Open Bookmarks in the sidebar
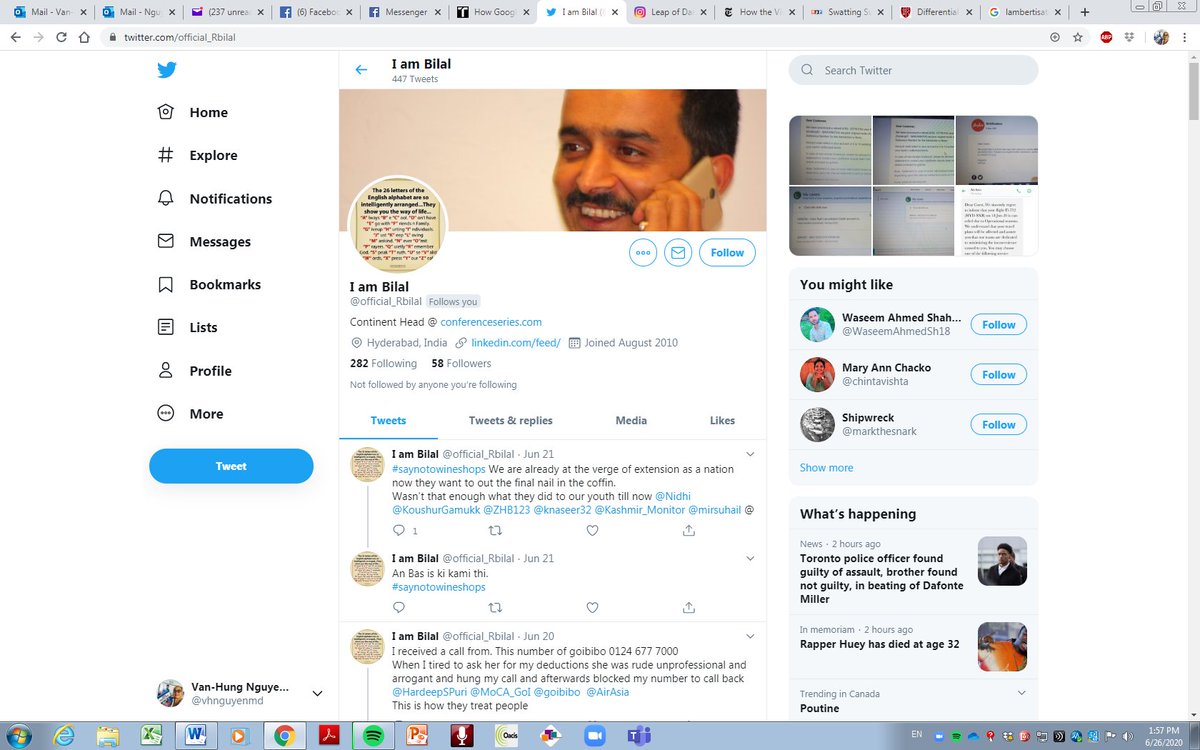The width and height of the screenshot is (1200, 750). [226, 284]
